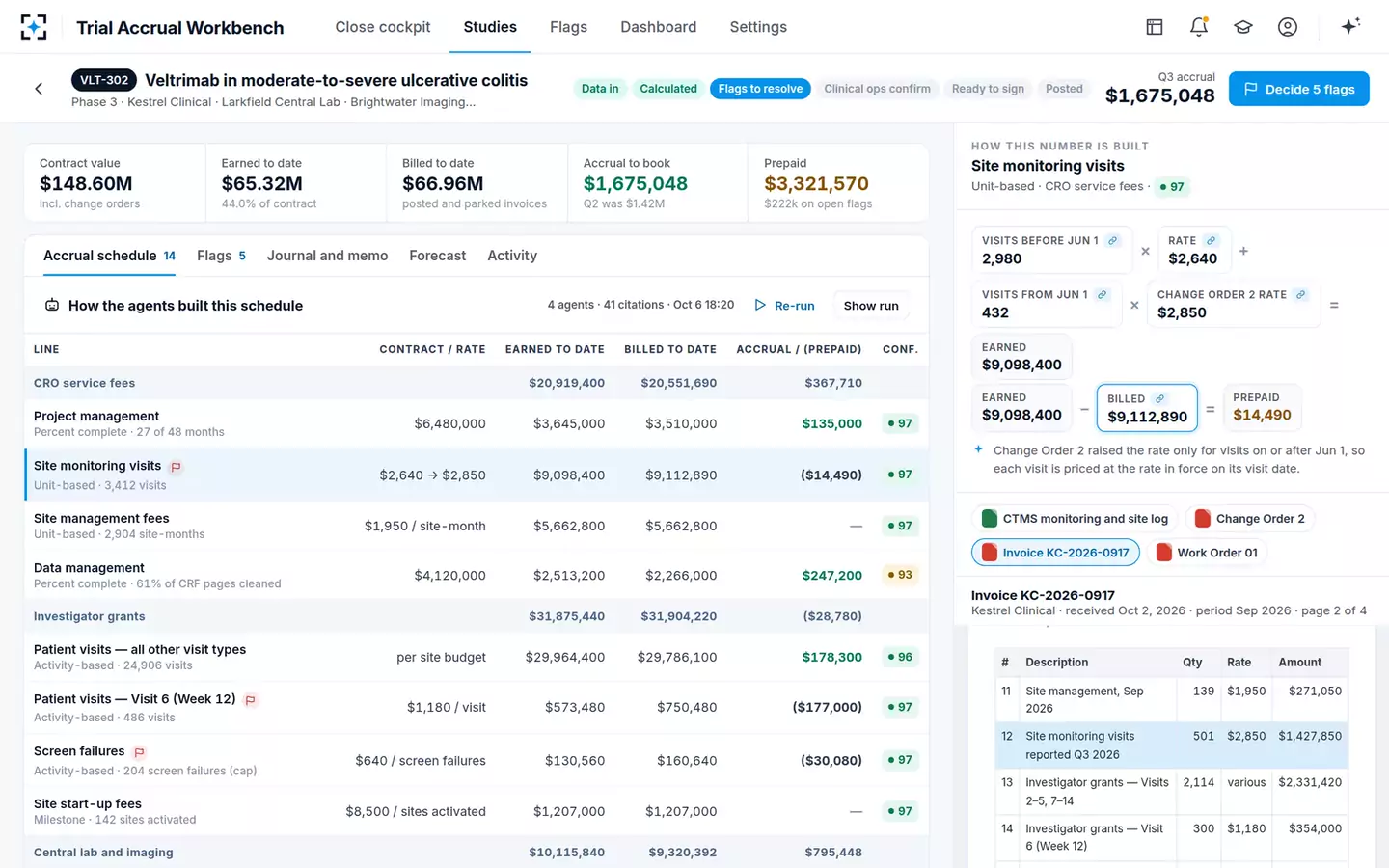Switch to the Flags 5 tab
Screen dimensions: 1389x868
click(x=221, y=256)
